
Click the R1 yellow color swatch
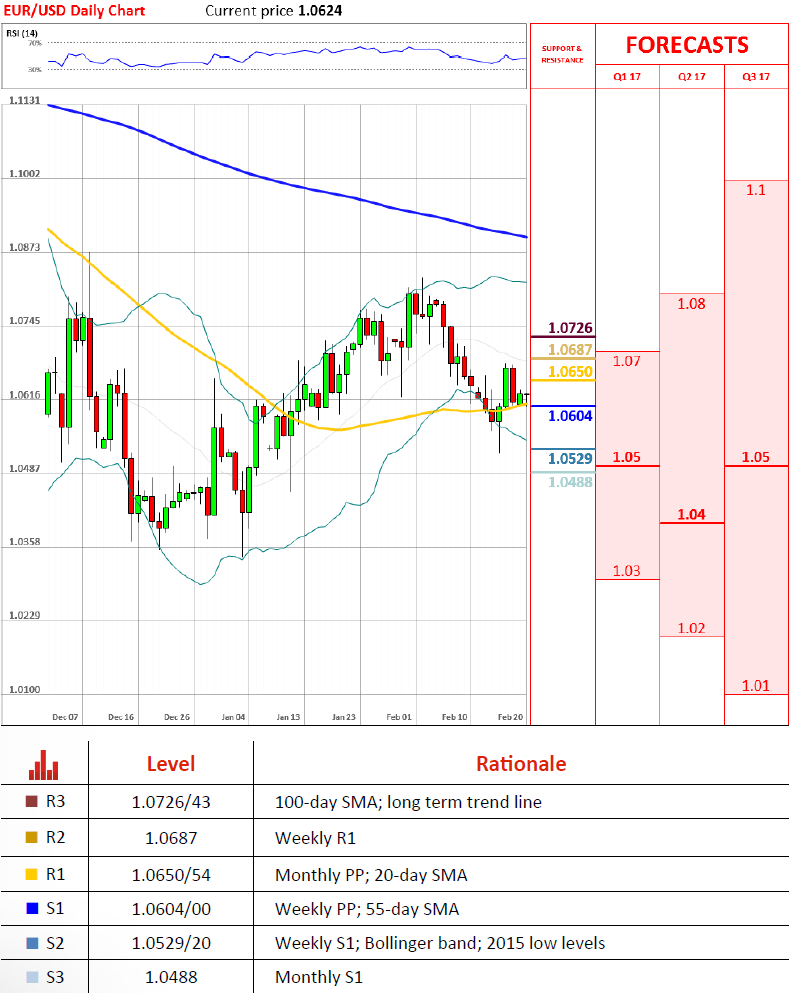pyautogui.click(x=32, y=874)
